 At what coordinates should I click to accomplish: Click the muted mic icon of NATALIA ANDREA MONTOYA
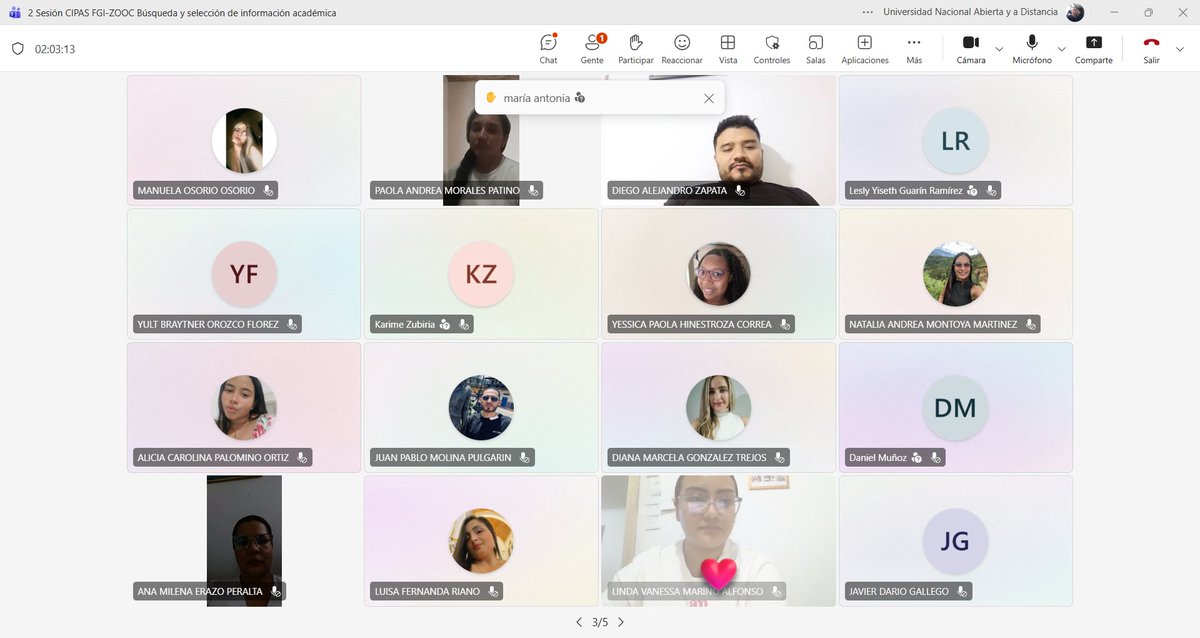pyautogui.click(x=1031, y=324)
